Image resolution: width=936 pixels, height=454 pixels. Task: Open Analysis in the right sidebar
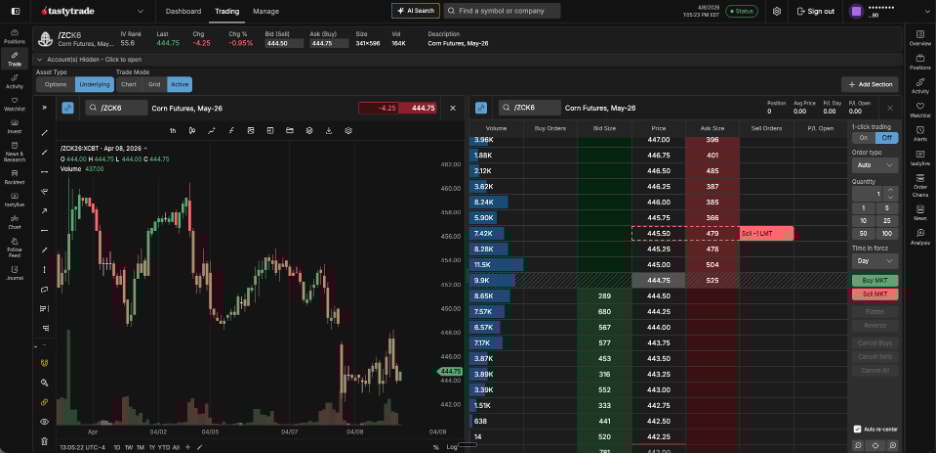(920, 237)
